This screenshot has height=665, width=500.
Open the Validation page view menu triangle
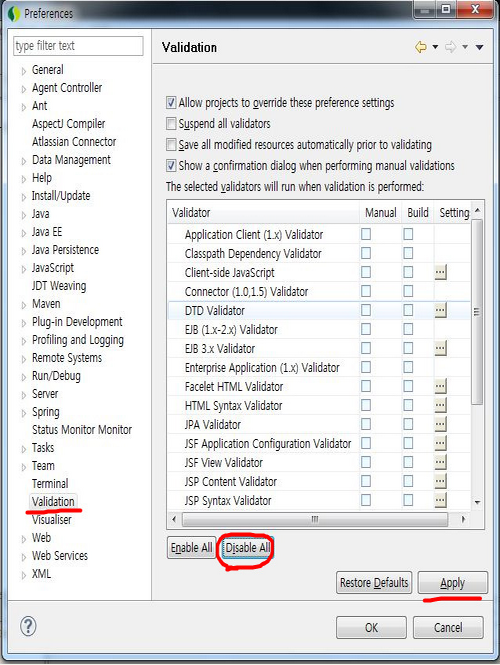(479, 47)
